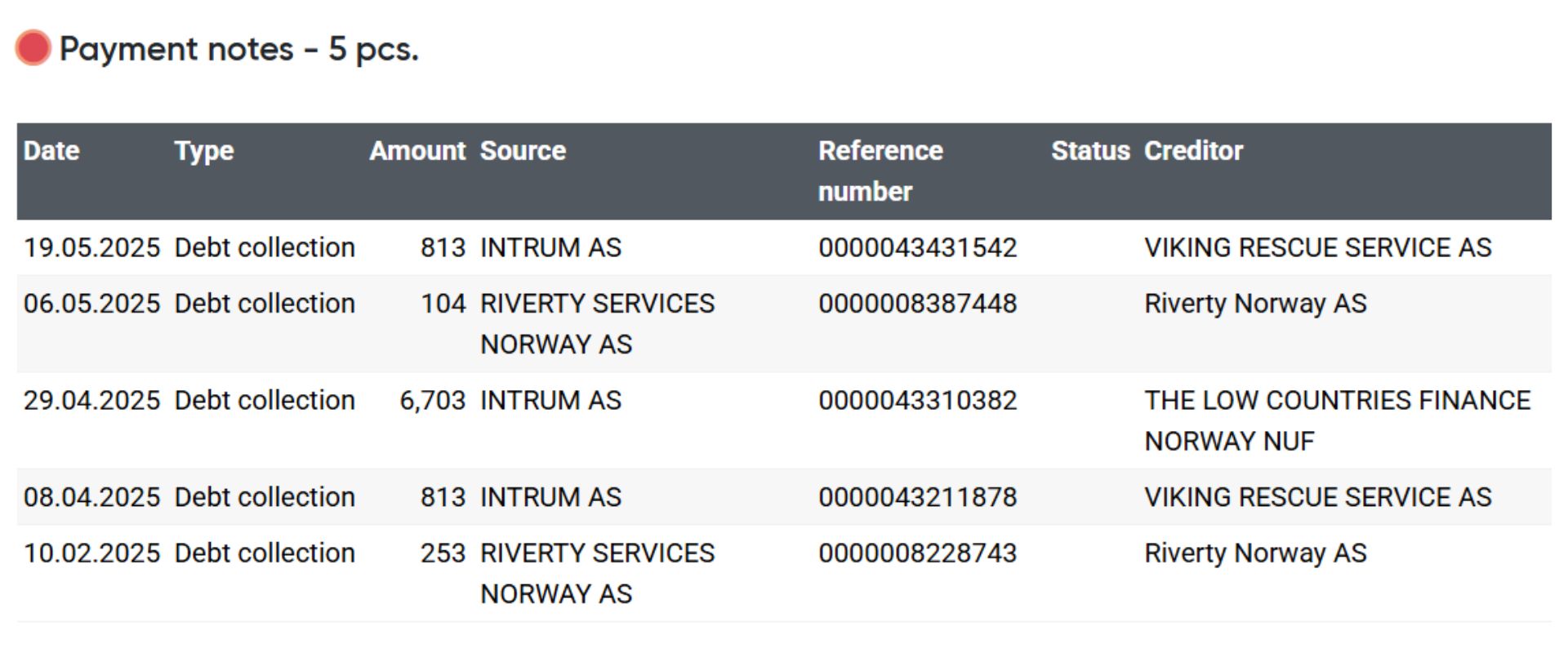
Task: Select reference number 0000043431542
Action: (918, 247)
